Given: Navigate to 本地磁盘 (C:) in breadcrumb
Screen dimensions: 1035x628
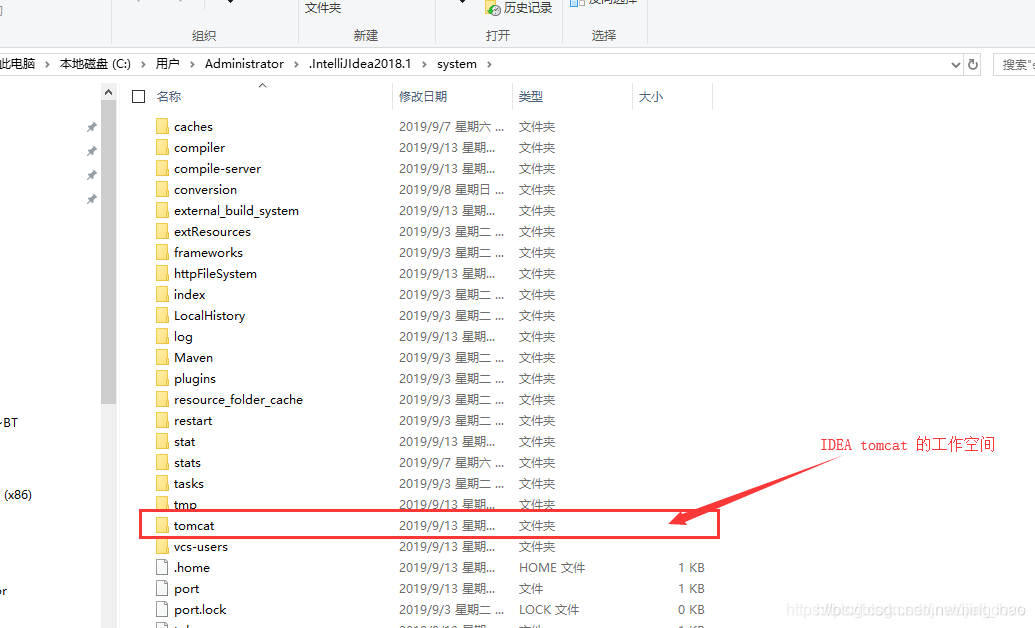Looking at the screenshot, I should point(95,64).
